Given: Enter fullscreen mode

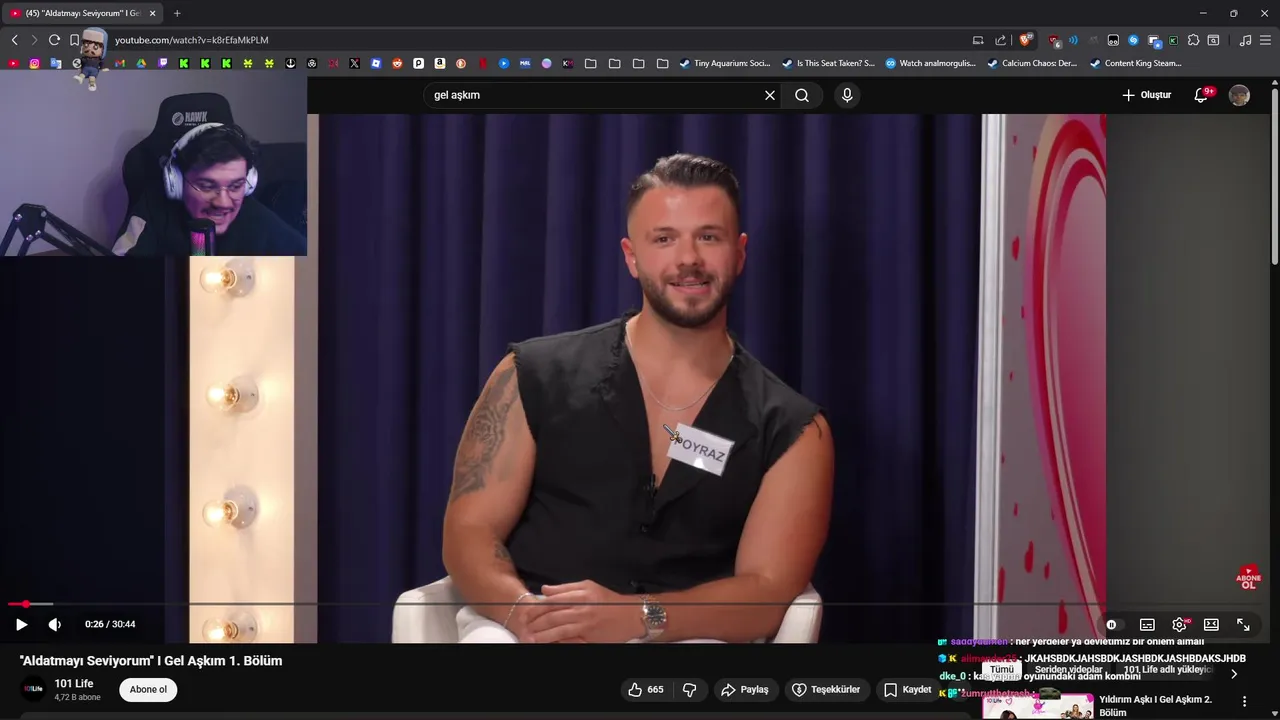Looking at the screenshot, I should click(1243, 624).
